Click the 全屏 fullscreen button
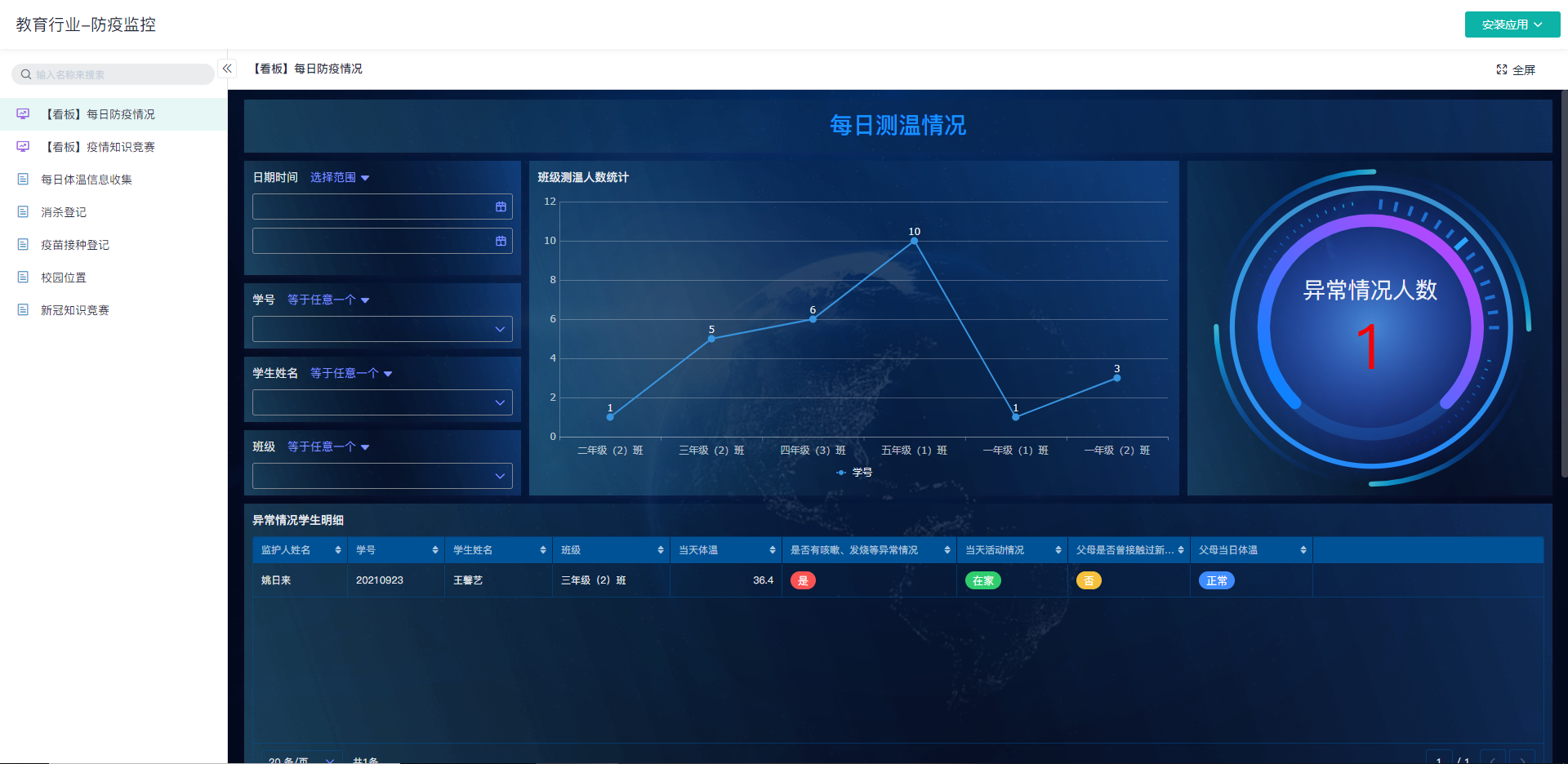Screen dimensions: 1568x764 (1516, 69)
